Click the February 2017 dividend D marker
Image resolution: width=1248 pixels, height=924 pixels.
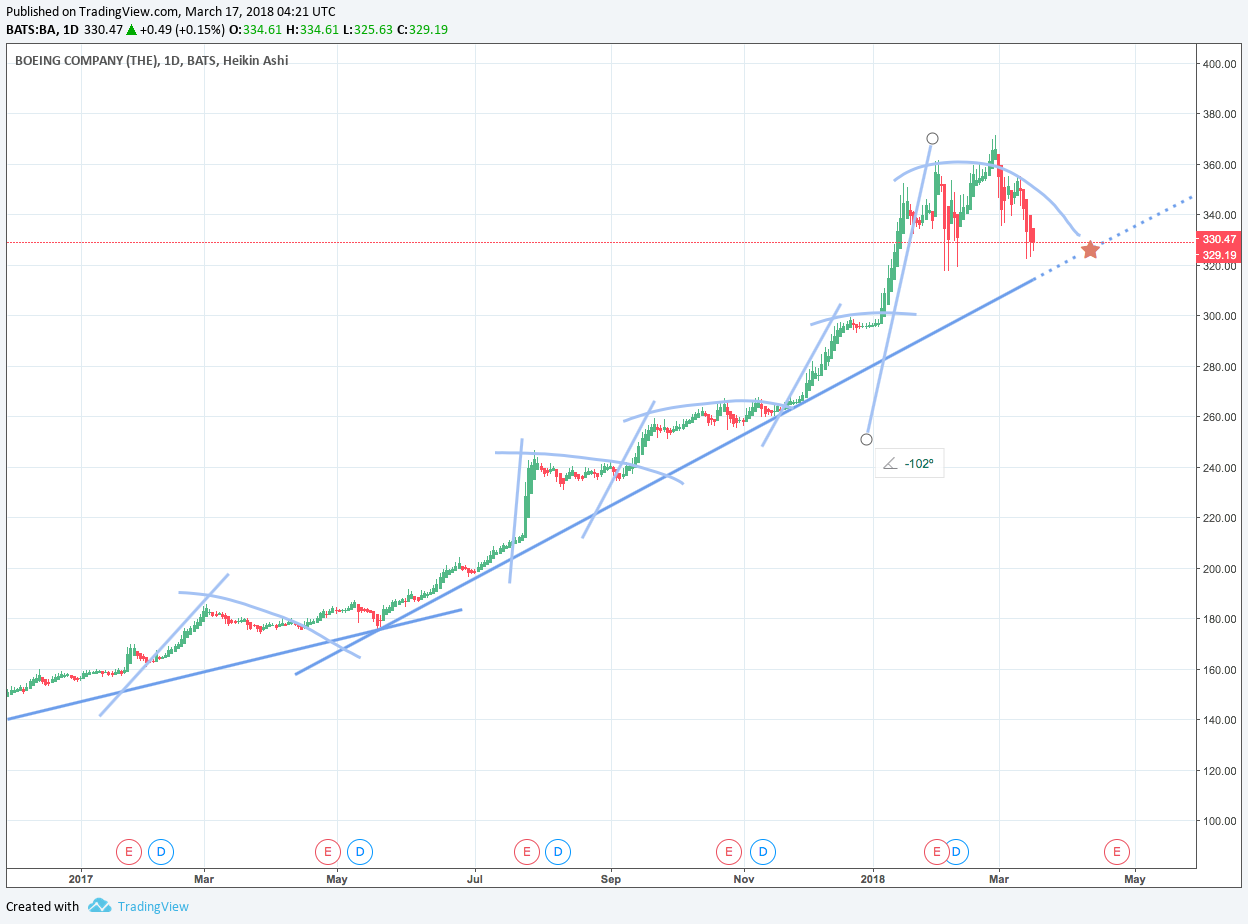click(x=160, y=852)
